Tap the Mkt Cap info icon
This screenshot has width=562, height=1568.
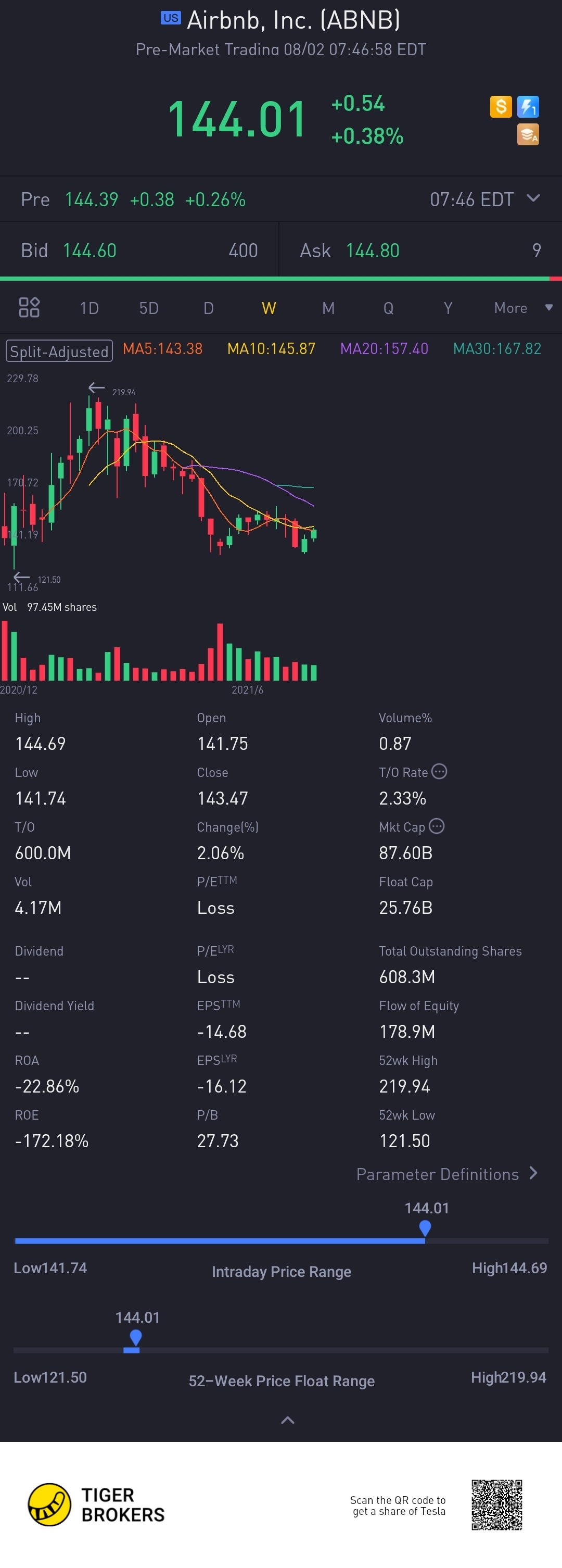436,826
